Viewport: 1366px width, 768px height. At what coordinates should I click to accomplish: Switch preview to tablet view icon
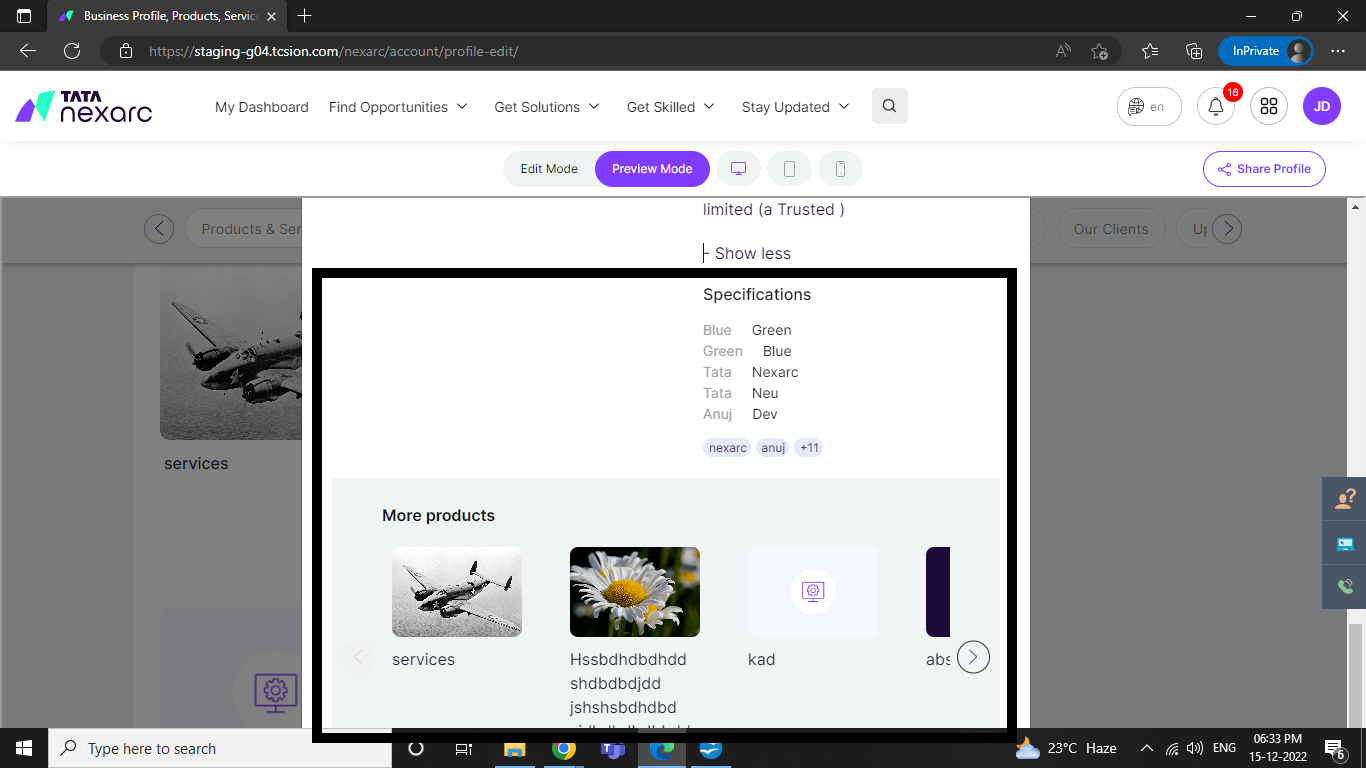[x=789, y=168]
